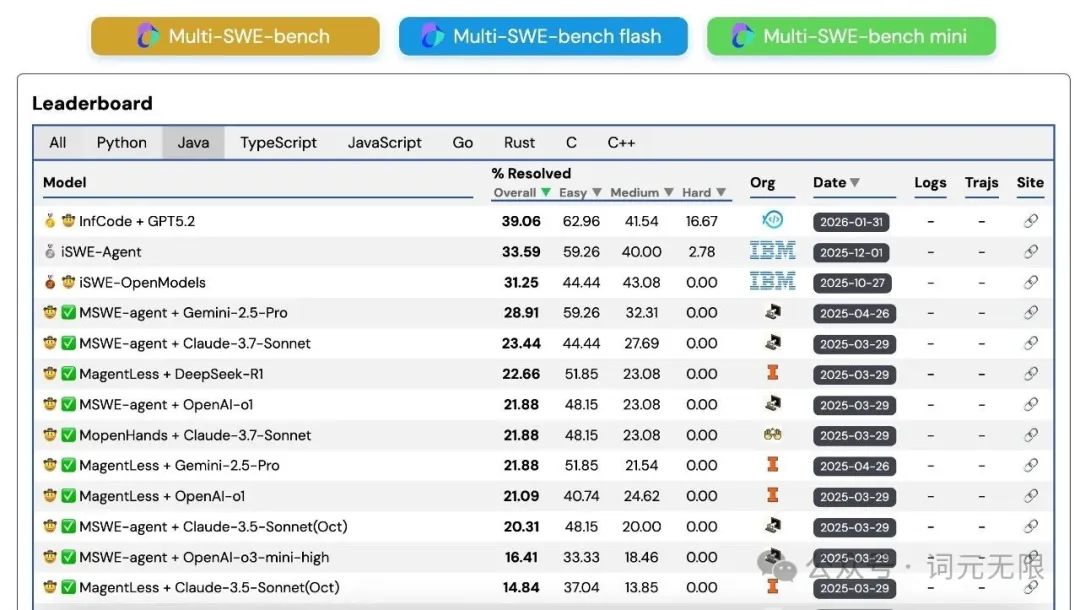Click gold medal icon beside InfCode + GPT5.2
1080x610 pixels.
pyautogui.click(x=50, y=221)
